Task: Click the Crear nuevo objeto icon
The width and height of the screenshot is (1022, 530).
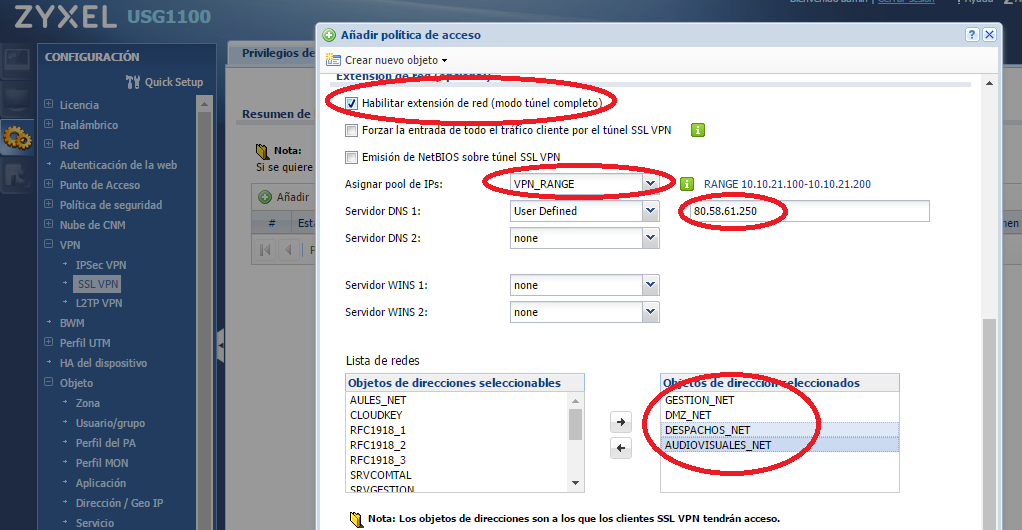Action: click(x=333, y=60)
